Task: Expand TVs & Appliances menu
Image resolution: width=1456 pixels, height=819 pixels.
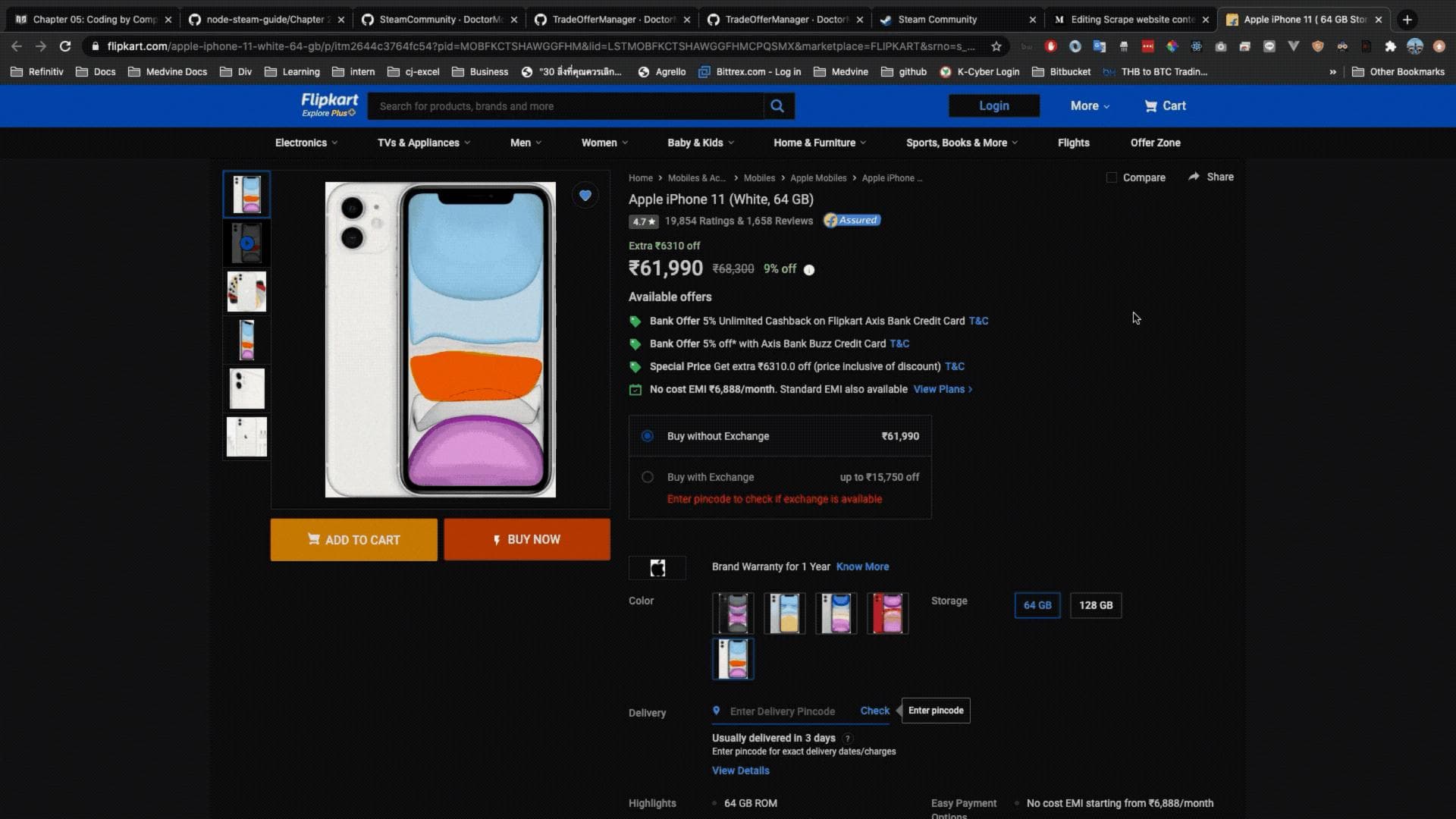Action: [424, 143]
